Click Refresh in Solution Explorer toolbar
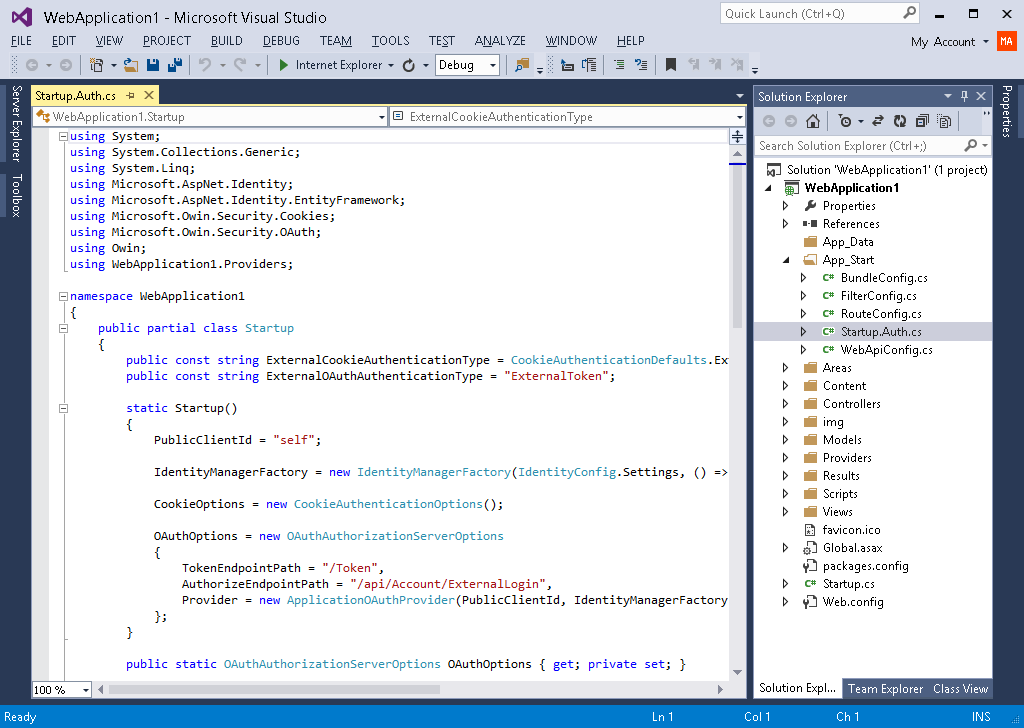The width and height of the screenshot is (1024, 728). [899, 121]
